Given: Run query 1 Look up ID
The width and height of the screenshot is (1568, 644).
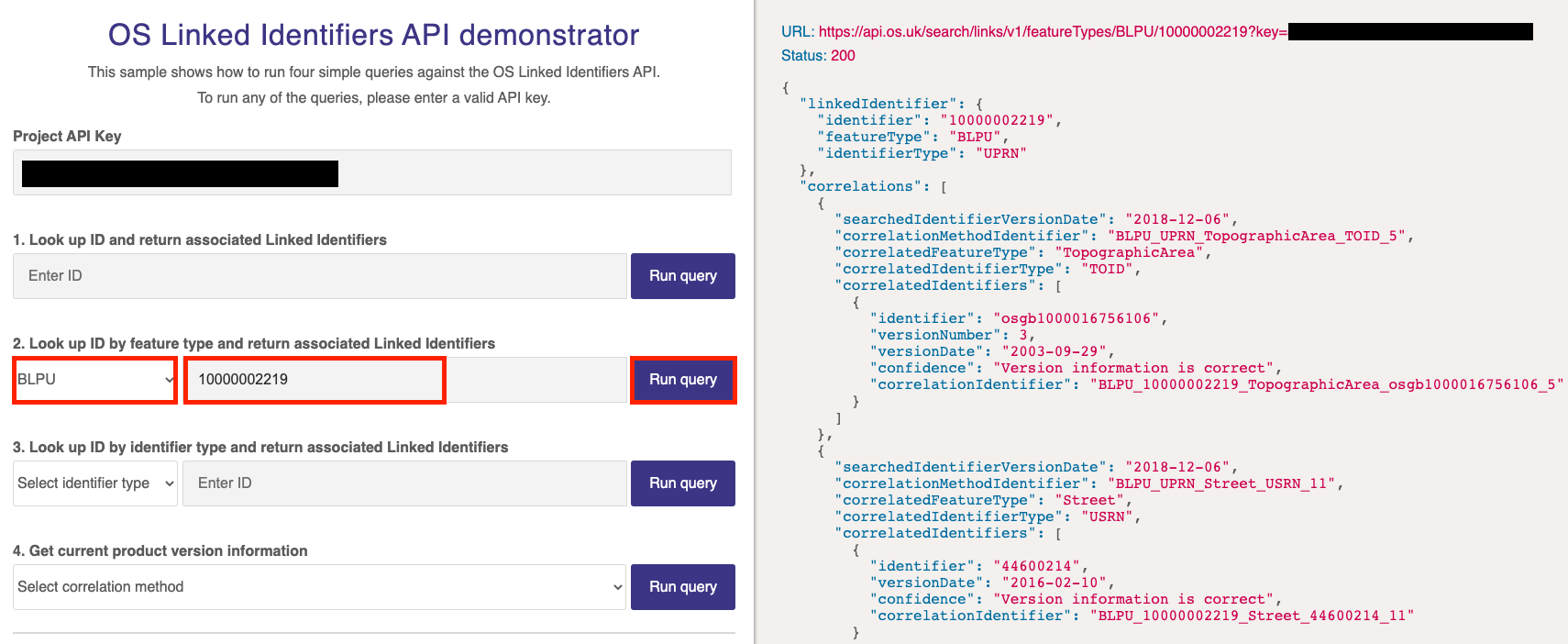Looking at the screenshot, I should 683,276.
